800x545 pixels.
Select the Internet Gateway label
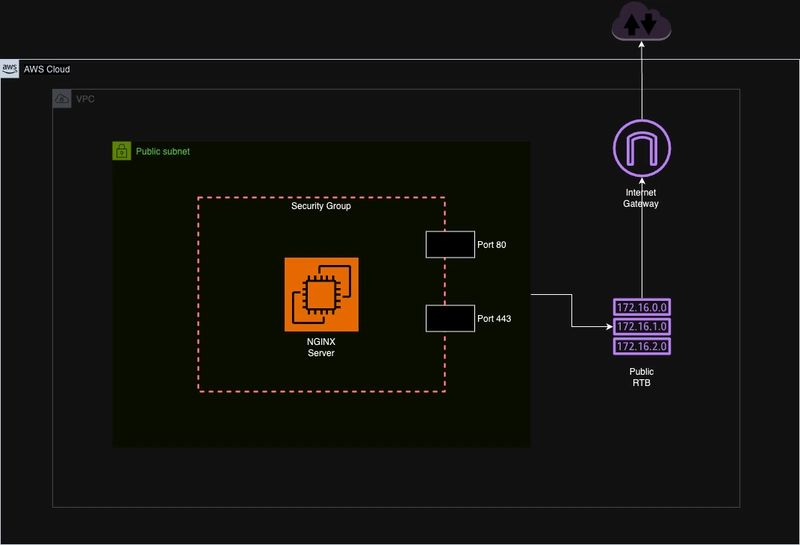click(x=641, y=198)
